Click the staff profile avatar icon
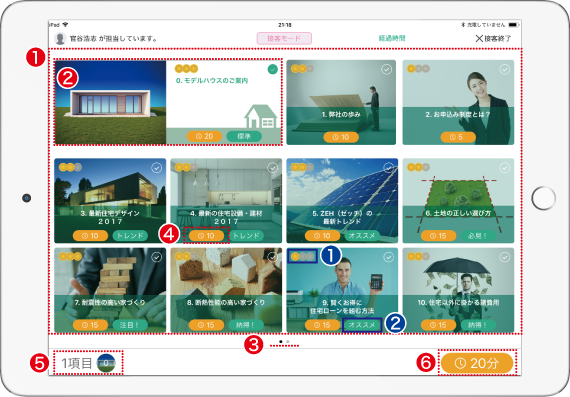Viewport: 570px width, 397px height. click(60, 38)
